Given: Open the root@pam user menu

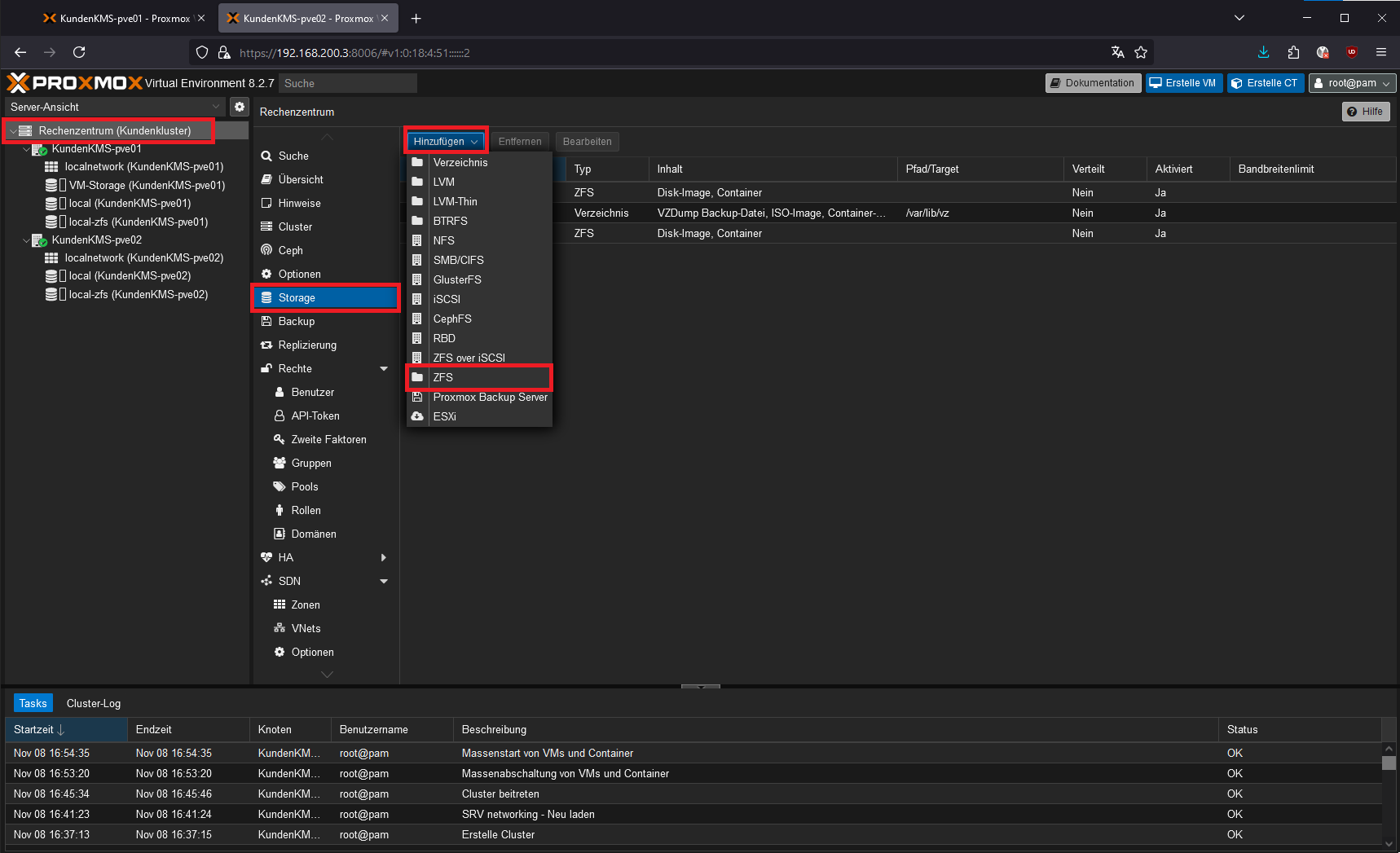Looking at the screenshot, I should (1351, 83).
